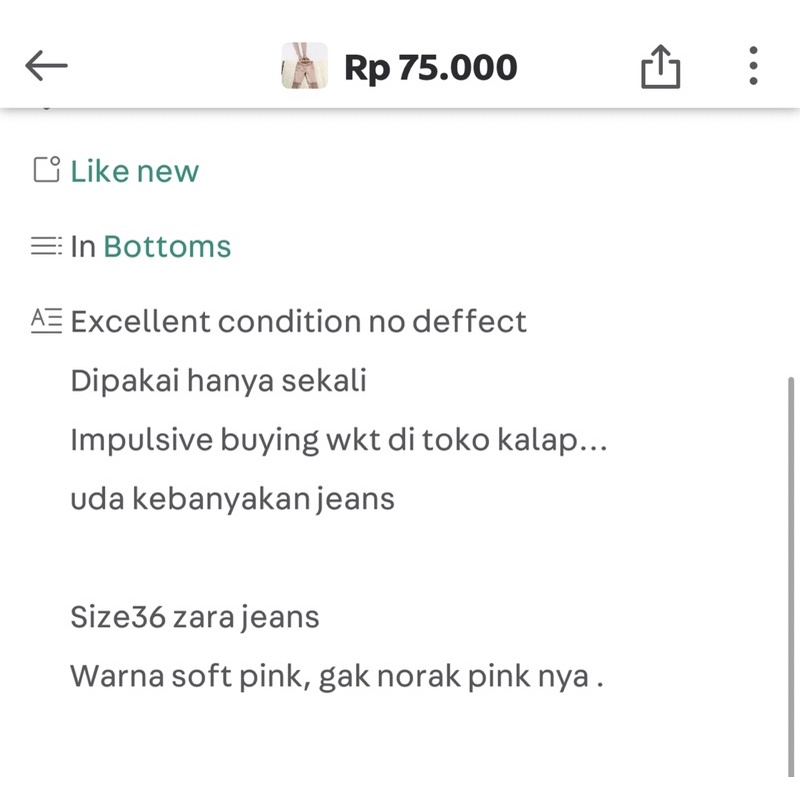
Task: Open the product thumbnail next to the price
Action: [303, 66]
